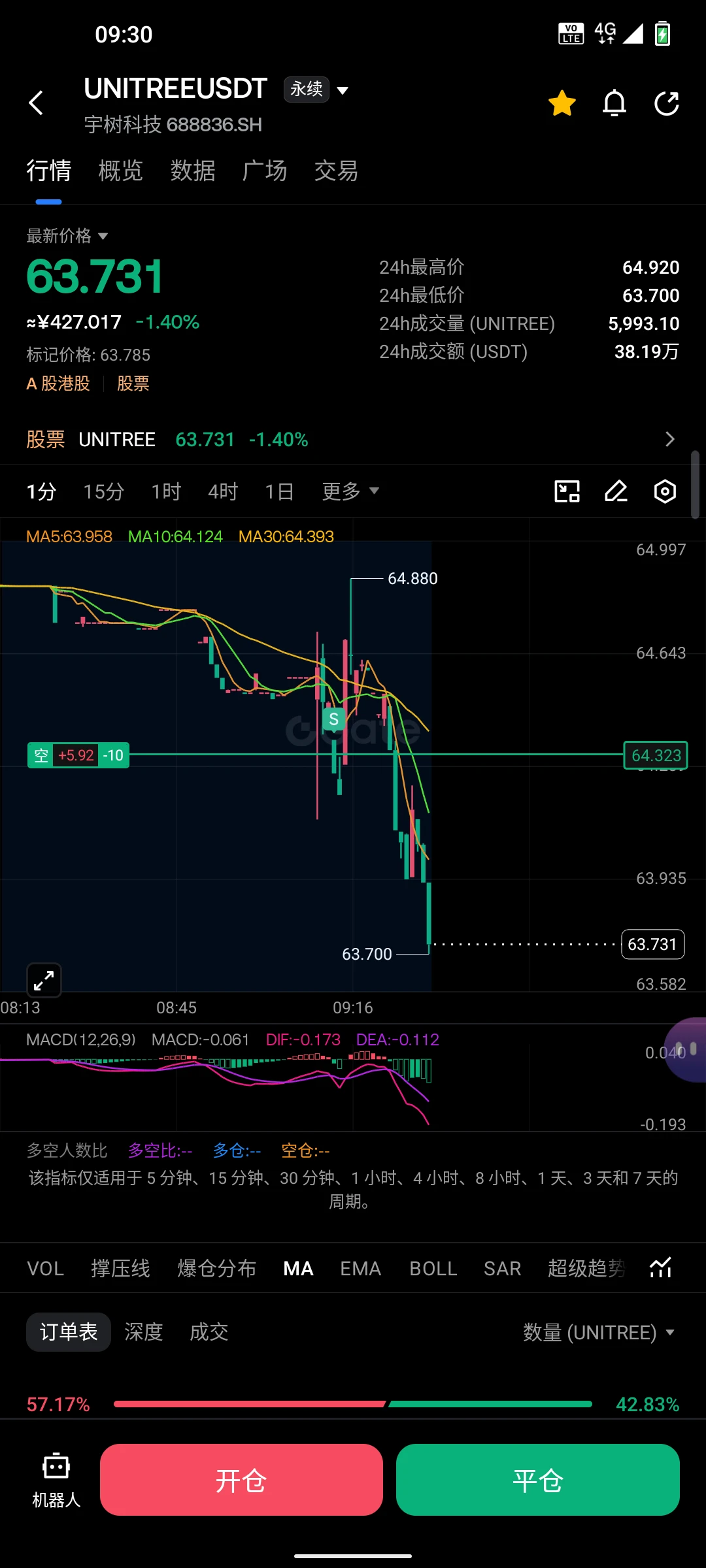The image size is (706, 1568).
Task: Open chart layout picture-in-picture icon
Action: coord(567,491)
